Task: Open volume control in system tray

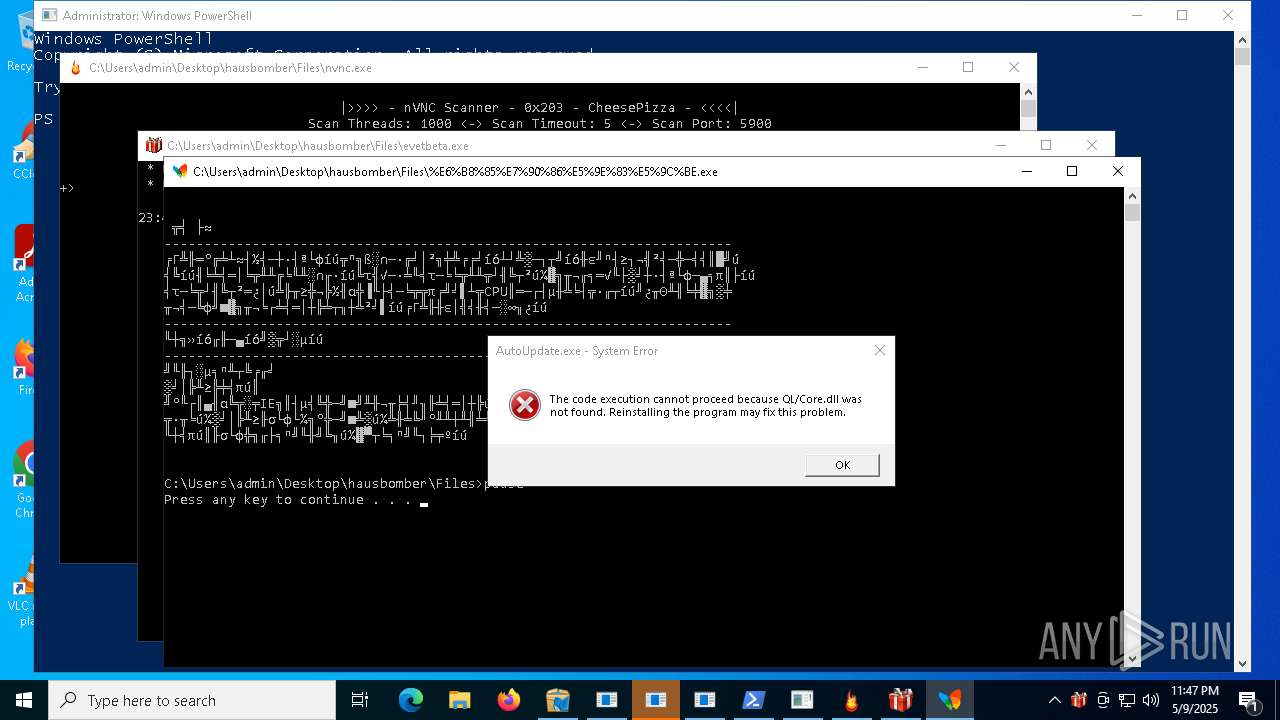Action: pyautogui.click(x=1151, y=700)
